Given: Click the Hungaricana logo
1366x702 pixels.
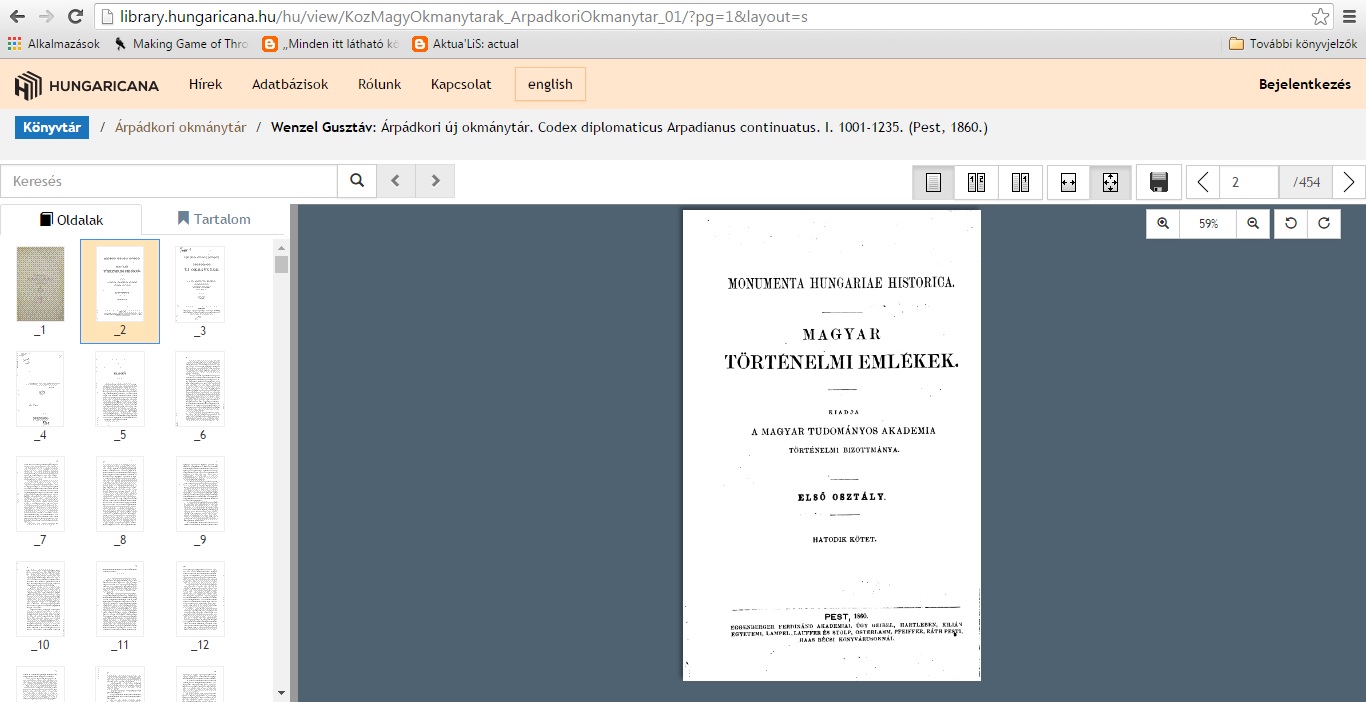Looking at the screenshot, I should click(x=87, y=85).
